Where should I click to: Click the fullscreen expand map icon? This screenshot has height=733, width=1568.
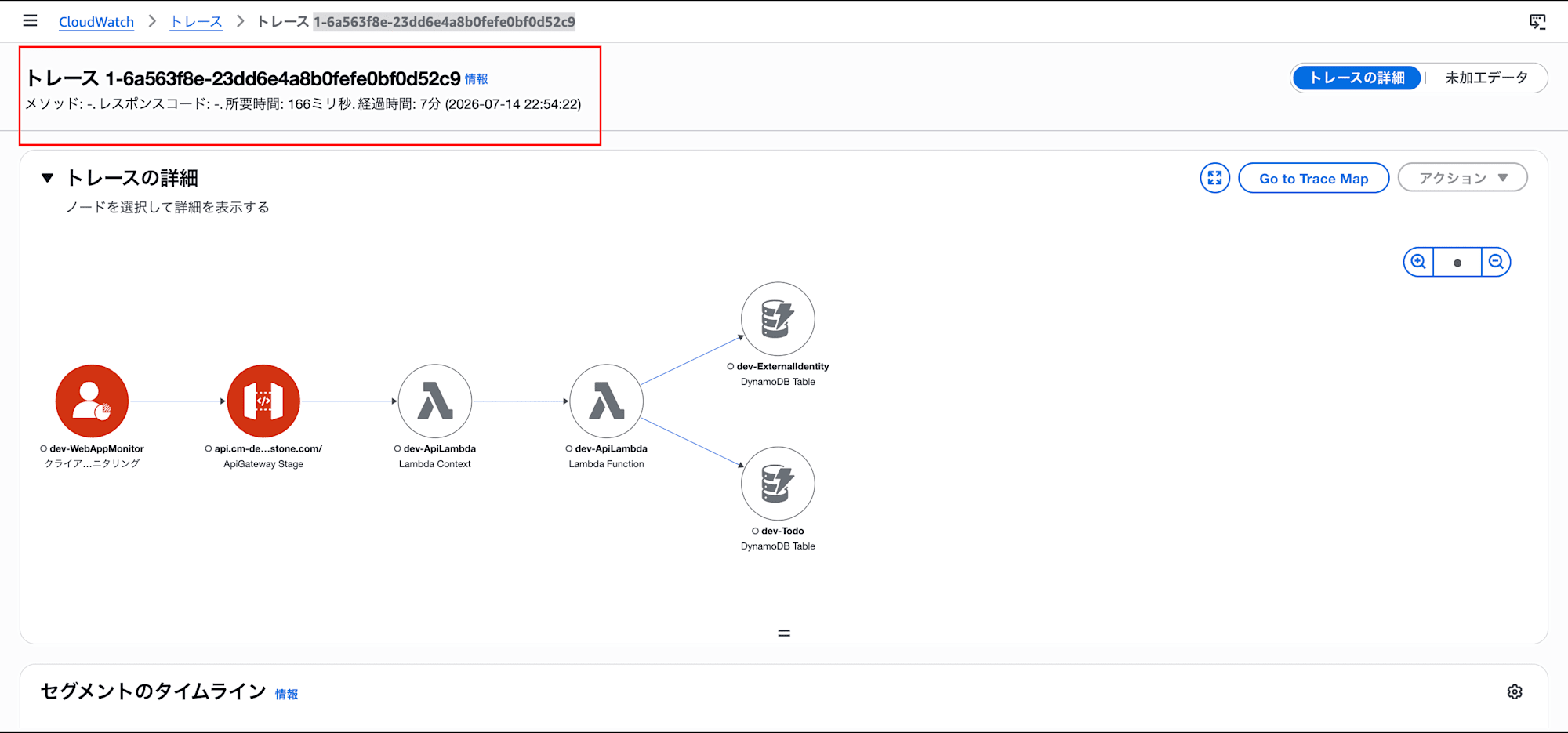point(1214,178)
